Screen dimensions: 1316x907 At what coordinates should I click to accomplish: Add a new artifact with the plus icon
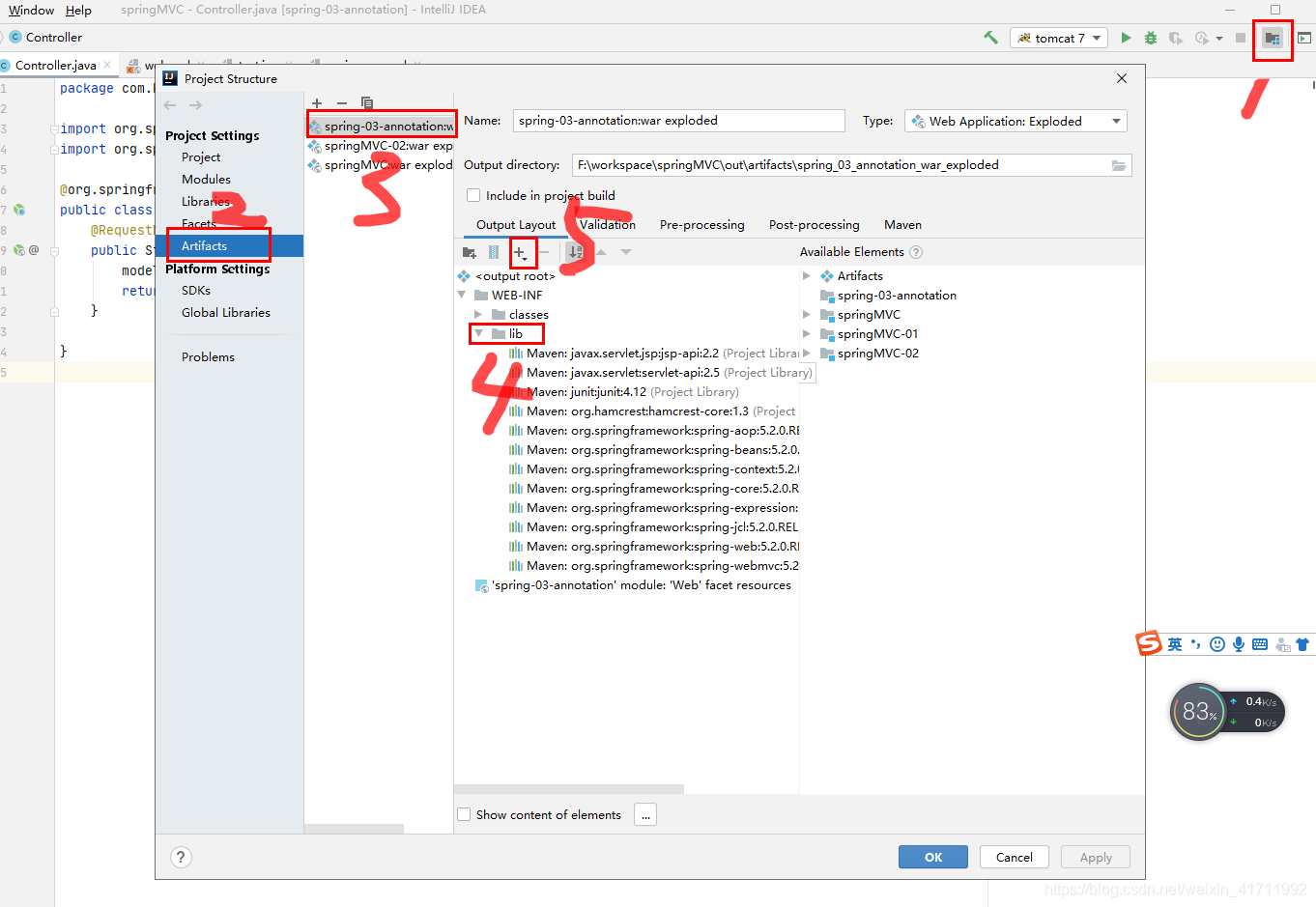pos(317,102)
